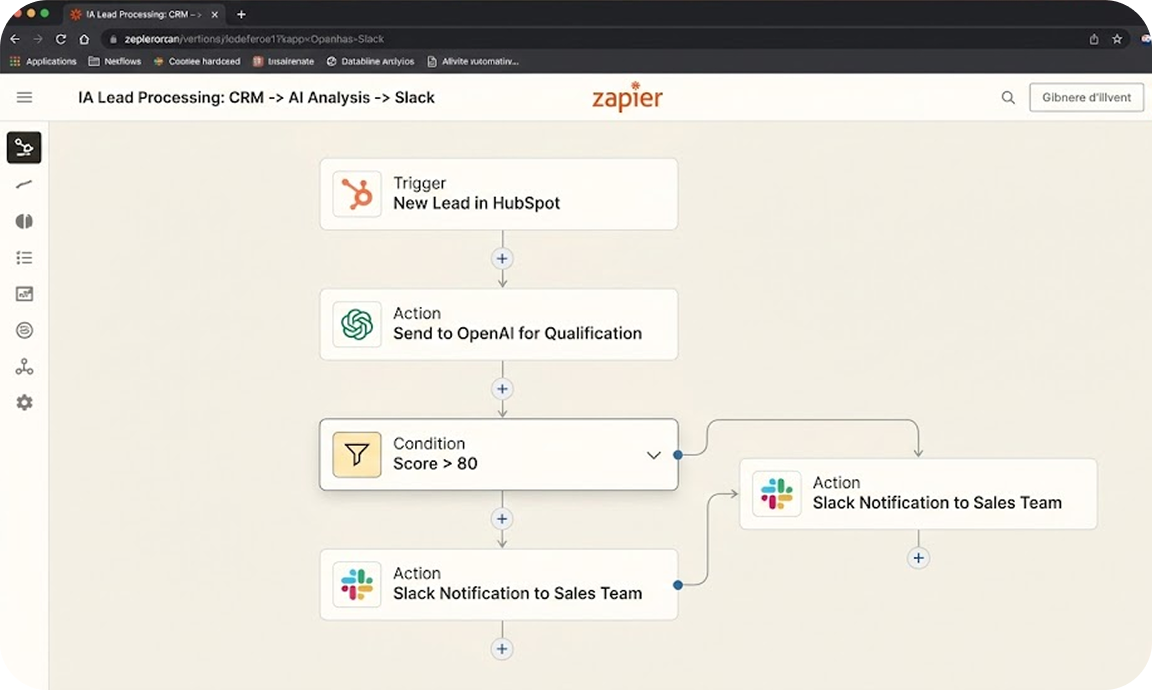Select the workflow editor icon in sidebar

click(24, 148)
